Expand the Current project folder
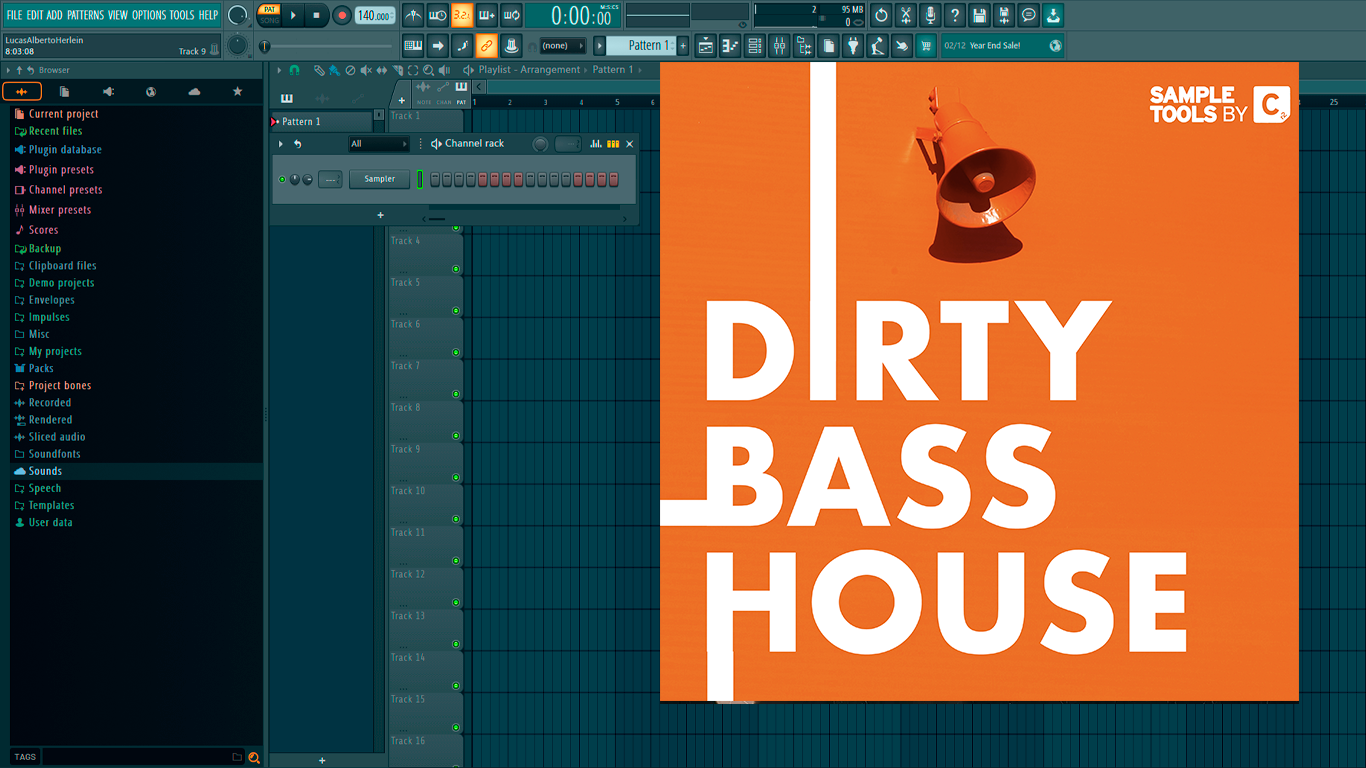The image size is (1366, 768). tap(63, 114)
